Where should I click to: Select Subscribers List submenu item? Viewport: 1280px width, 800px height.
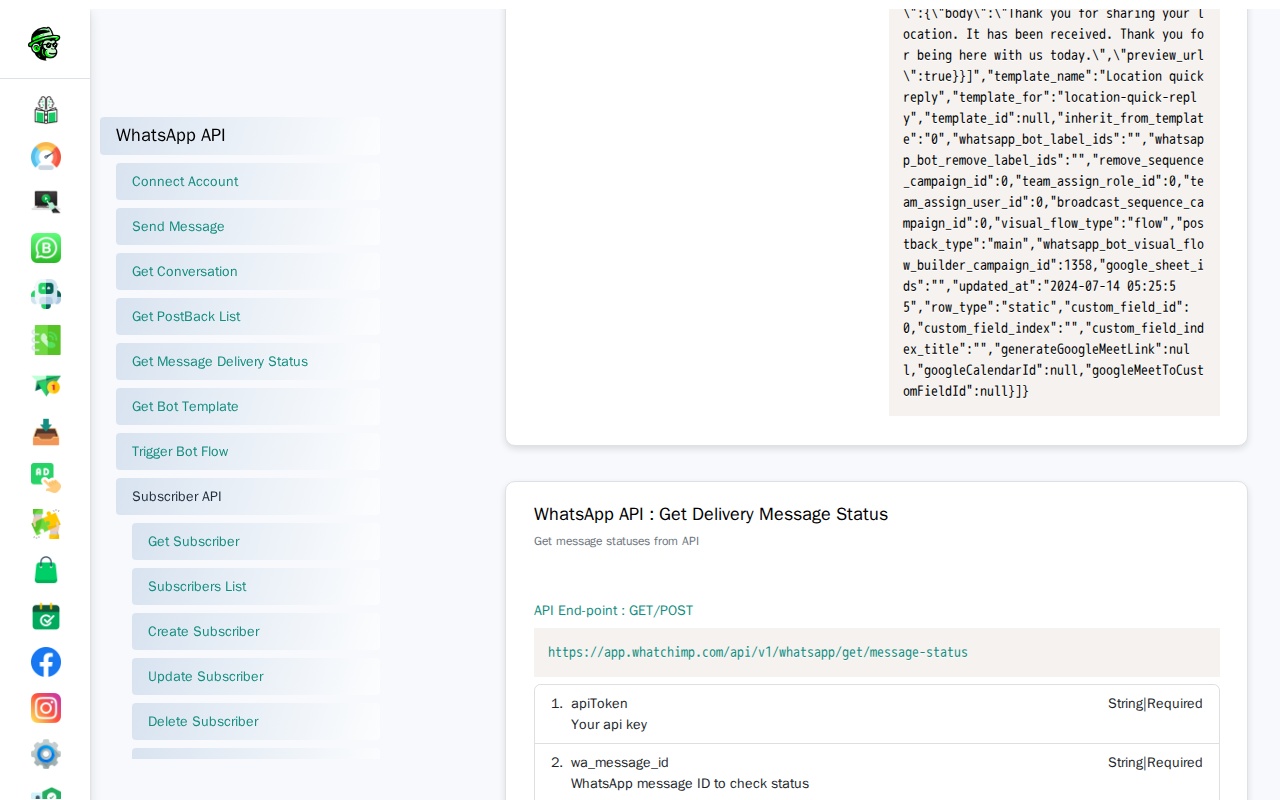point(256,587)
